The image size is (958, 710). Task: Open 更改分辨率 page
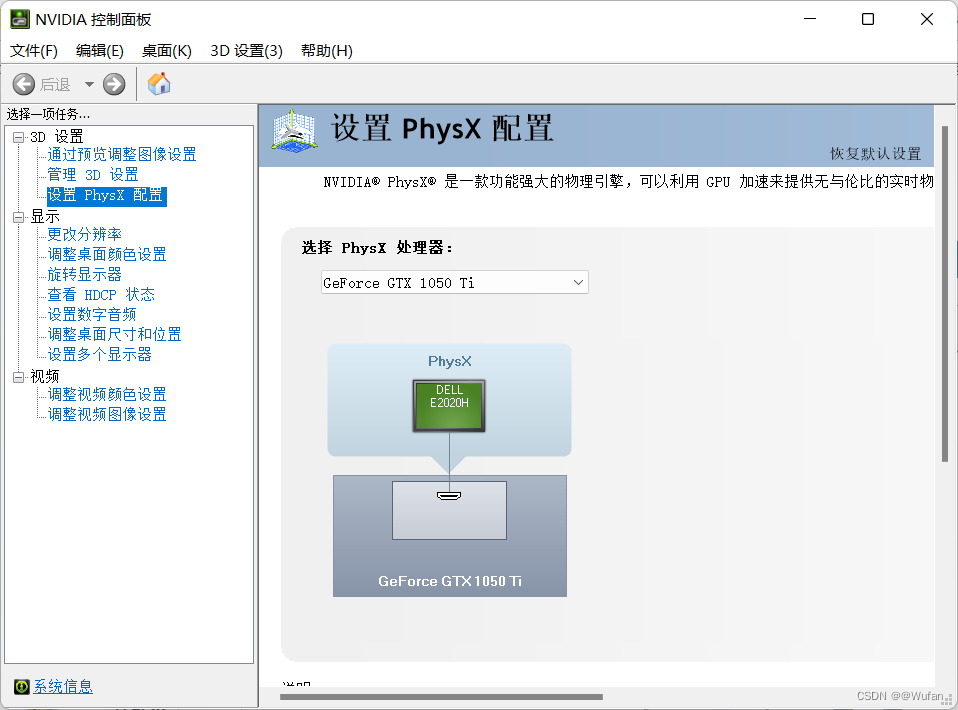click(x=84, y=235)
